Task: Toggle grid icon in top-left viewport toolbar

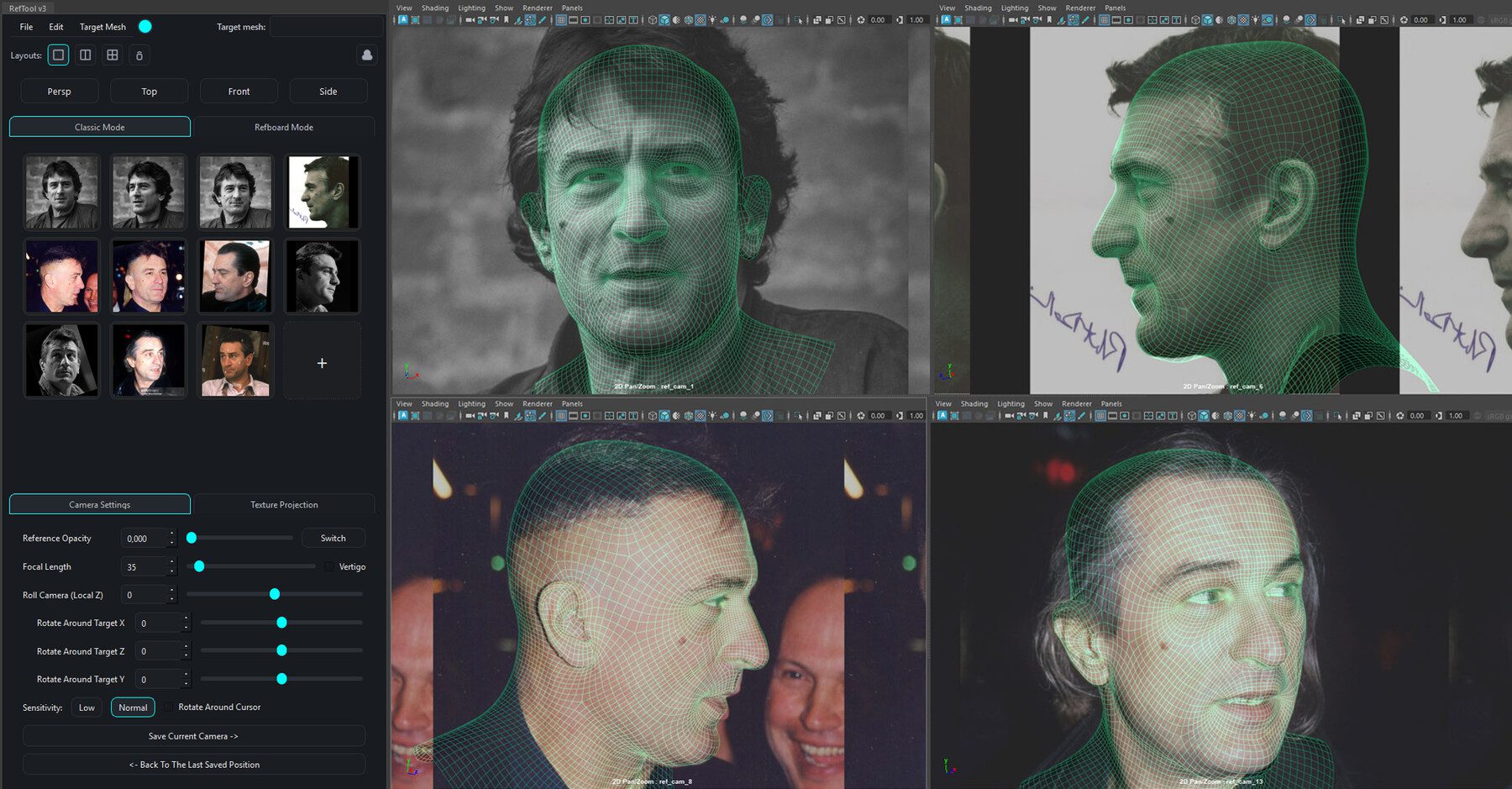Action: click(x=561, y=20)
